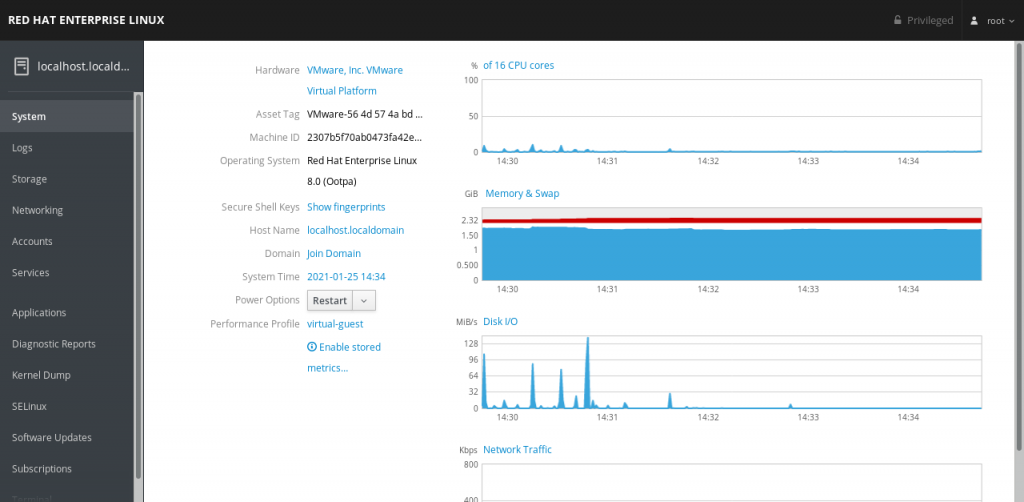Click the host server icon in sidebar
The width and height of the screenshot is (1024, 502).
tap(21, 67)
